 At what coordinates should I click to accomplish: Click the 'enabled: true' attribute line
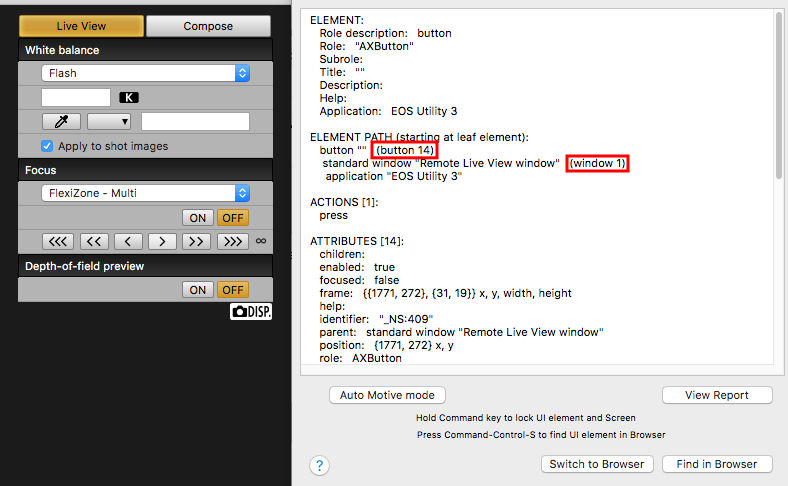pyautogui.click(x=357, y=267)
